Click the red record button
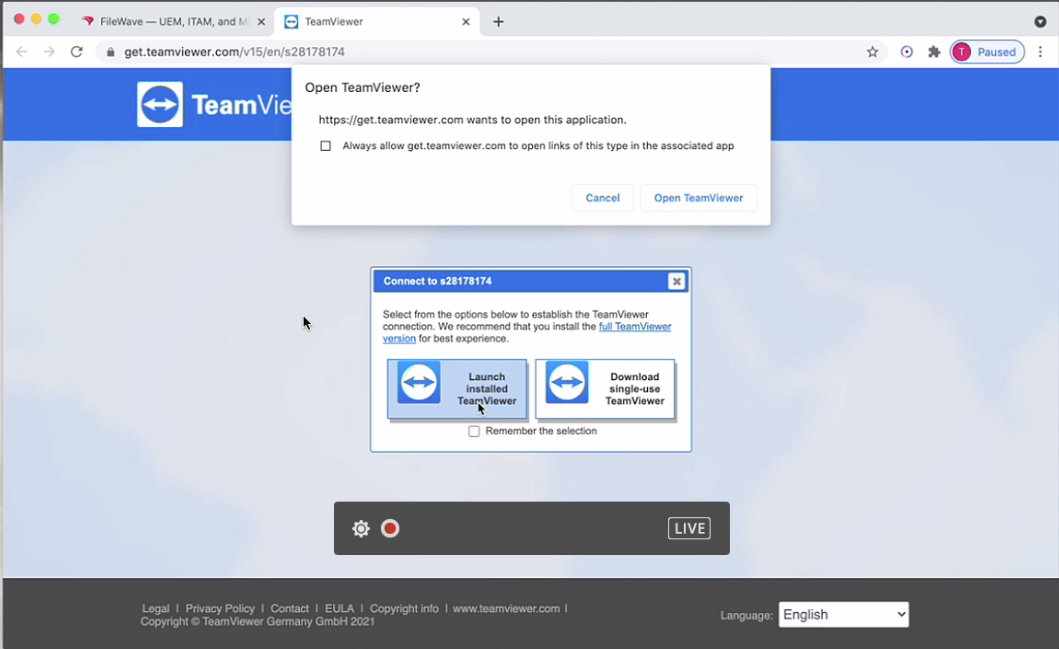1059x649 pixels. click(x=390, y=528)
